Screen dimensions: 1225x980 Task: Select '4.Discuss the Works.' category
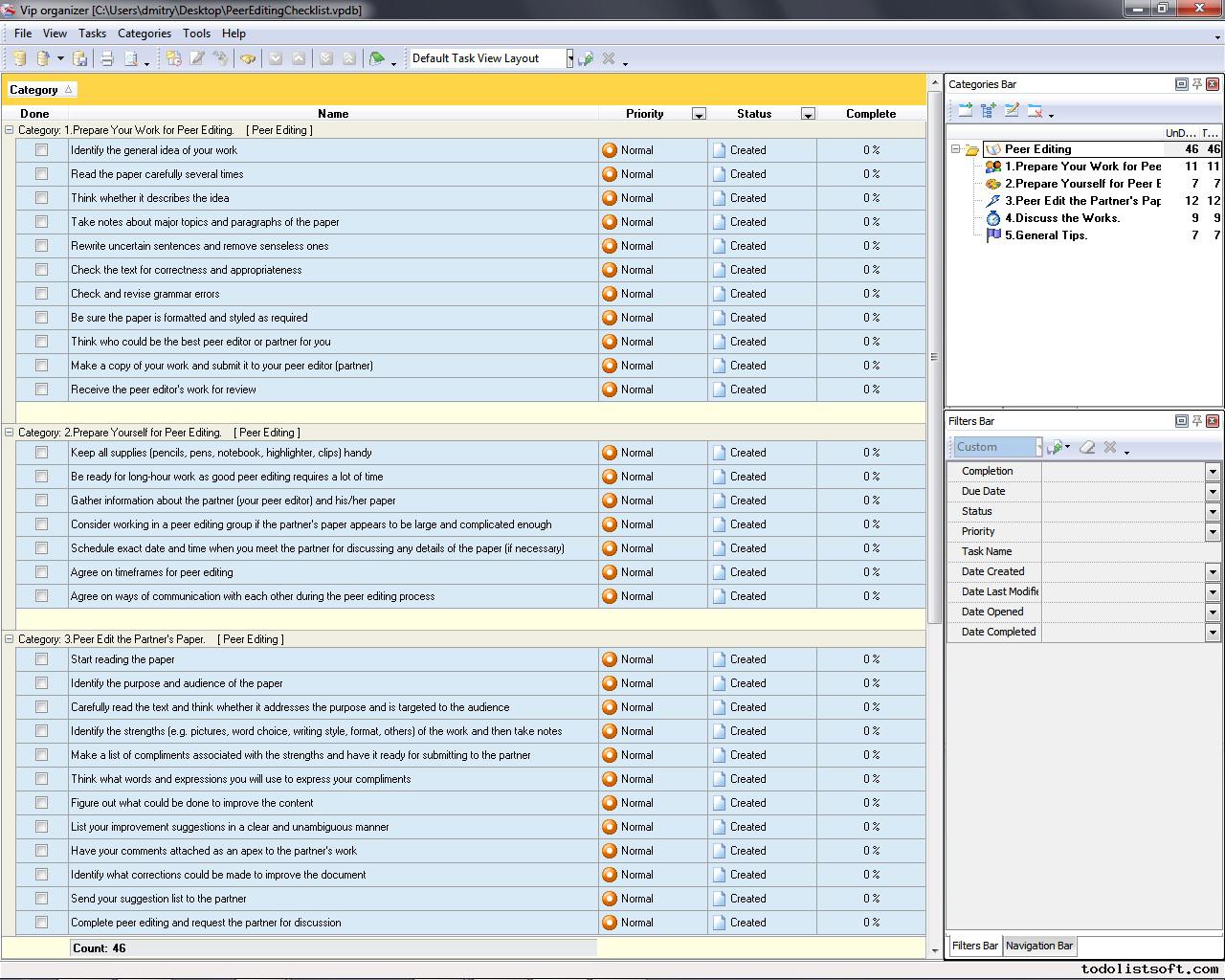coord(1061,218)
